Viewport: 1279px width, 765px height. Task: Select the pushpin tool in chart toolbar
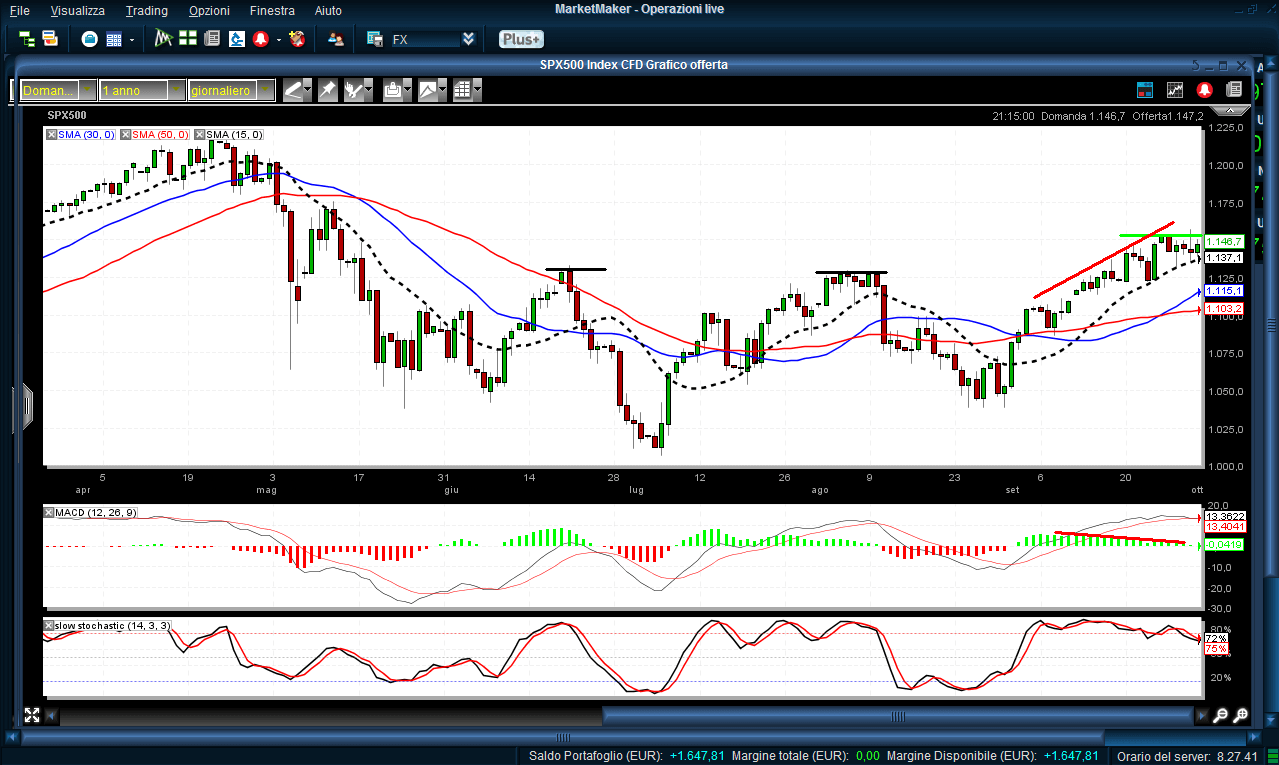pos(327,90)
